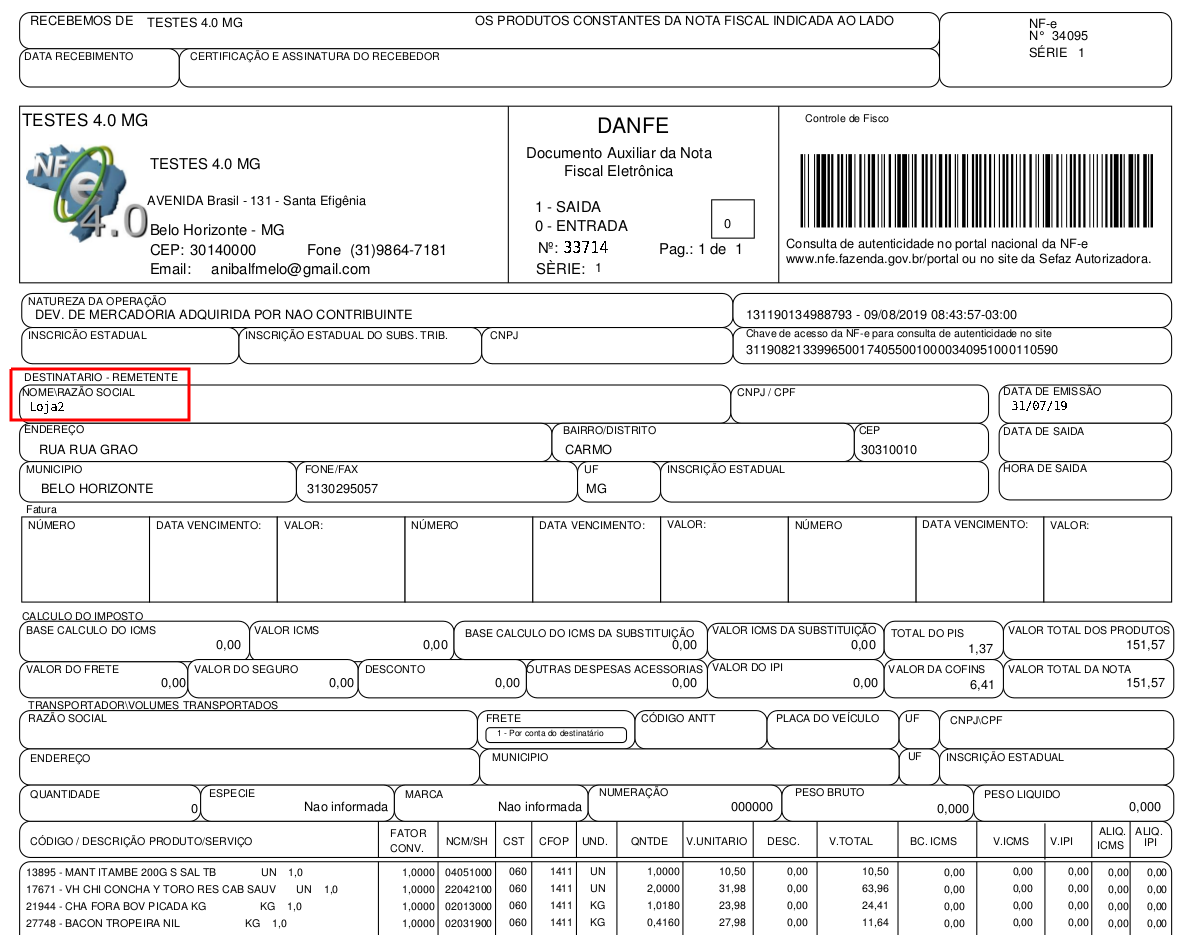Screen dimensions: 1187x935
Task: Click the NF-e 4.0 logo
Action: pos(87,192)
